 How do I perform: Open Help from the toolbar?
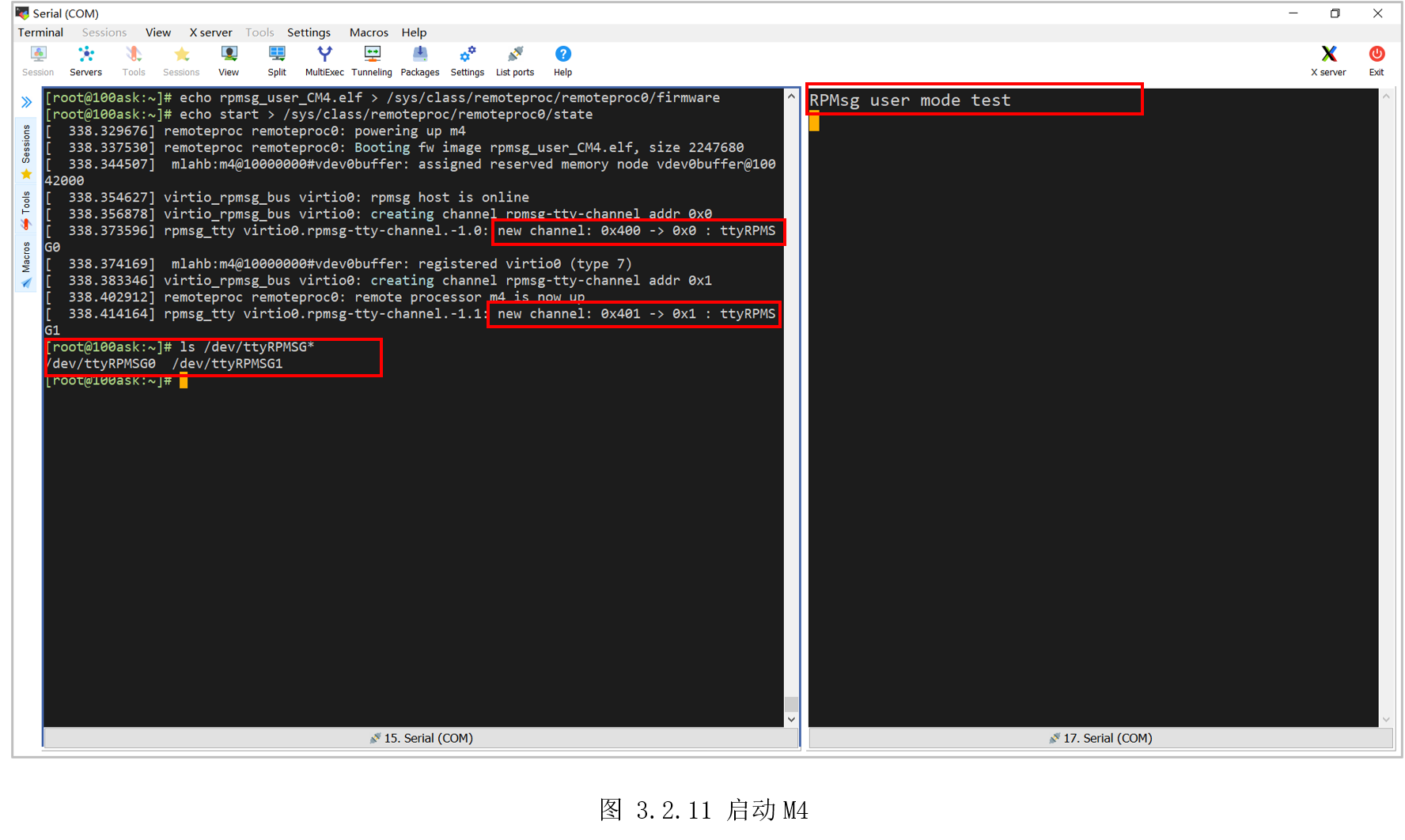562,59
